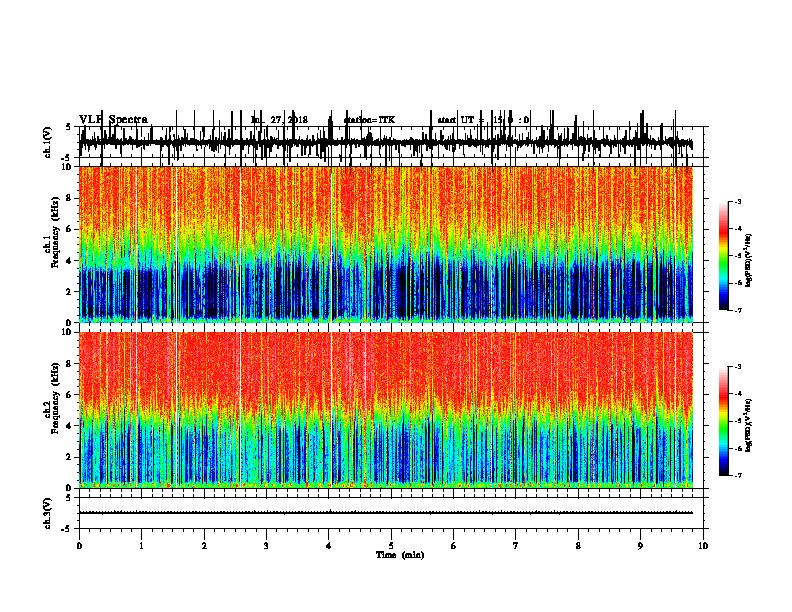Click the "2" tick on time axis
This screenshot has width=792, height=612.
204,546
